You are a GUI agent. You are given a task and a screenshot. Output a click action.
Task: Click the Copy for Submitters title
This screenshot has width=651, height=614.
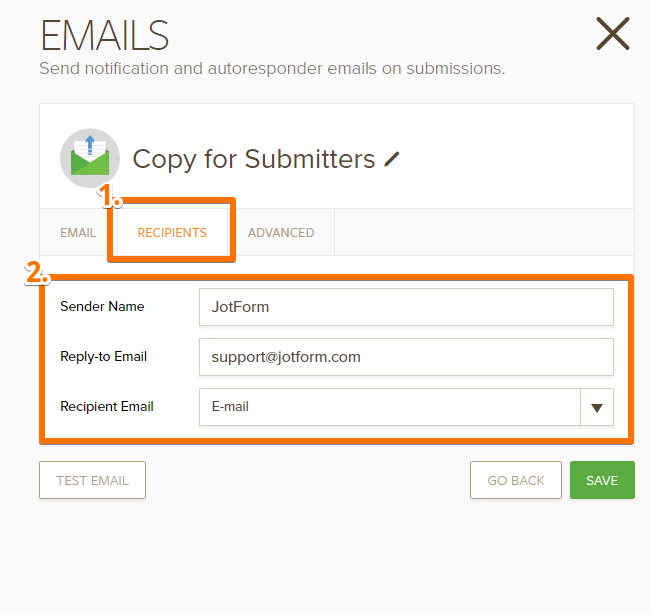click(x=253, y=159)
